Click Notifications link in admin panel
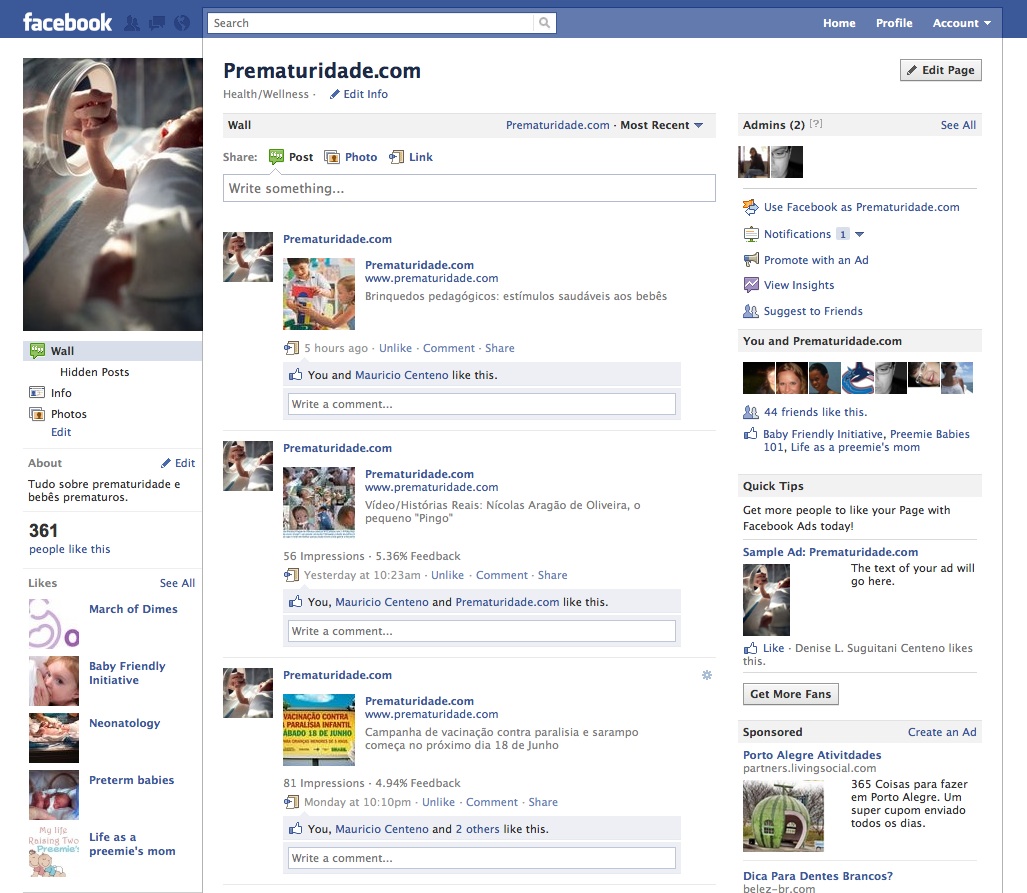 [x=797, y=234]
